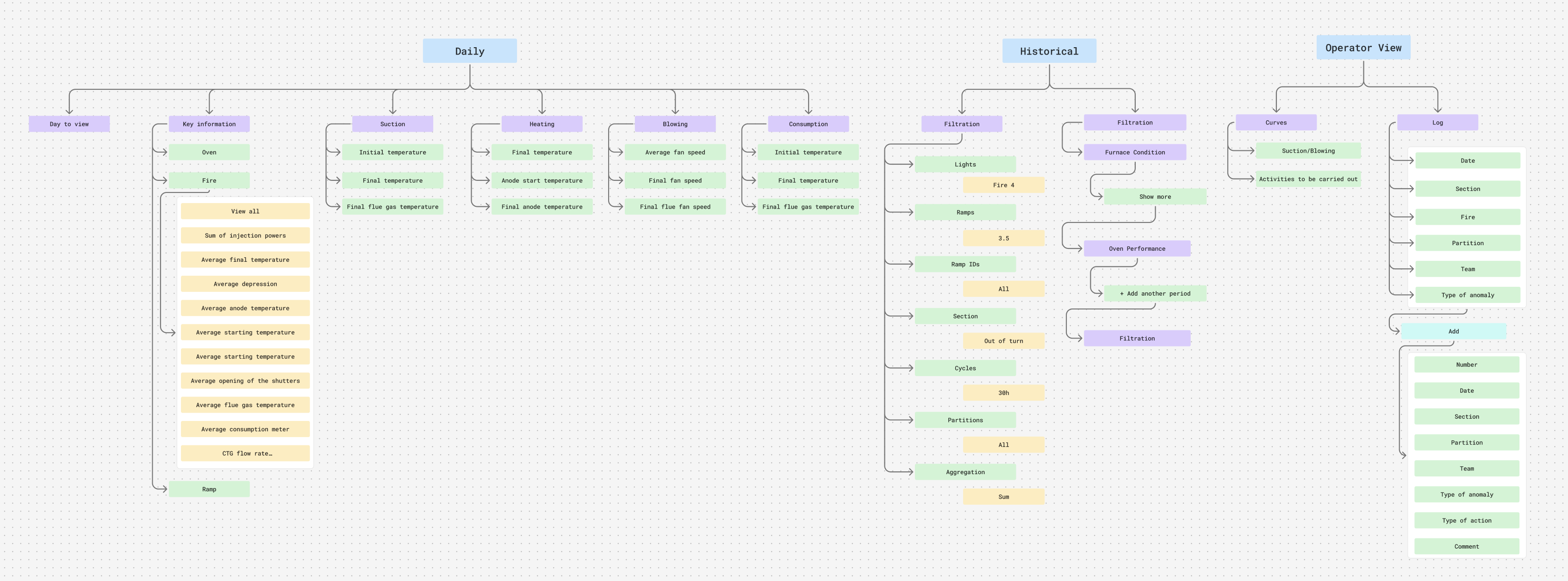Click the Day to view node

point(69,124)
